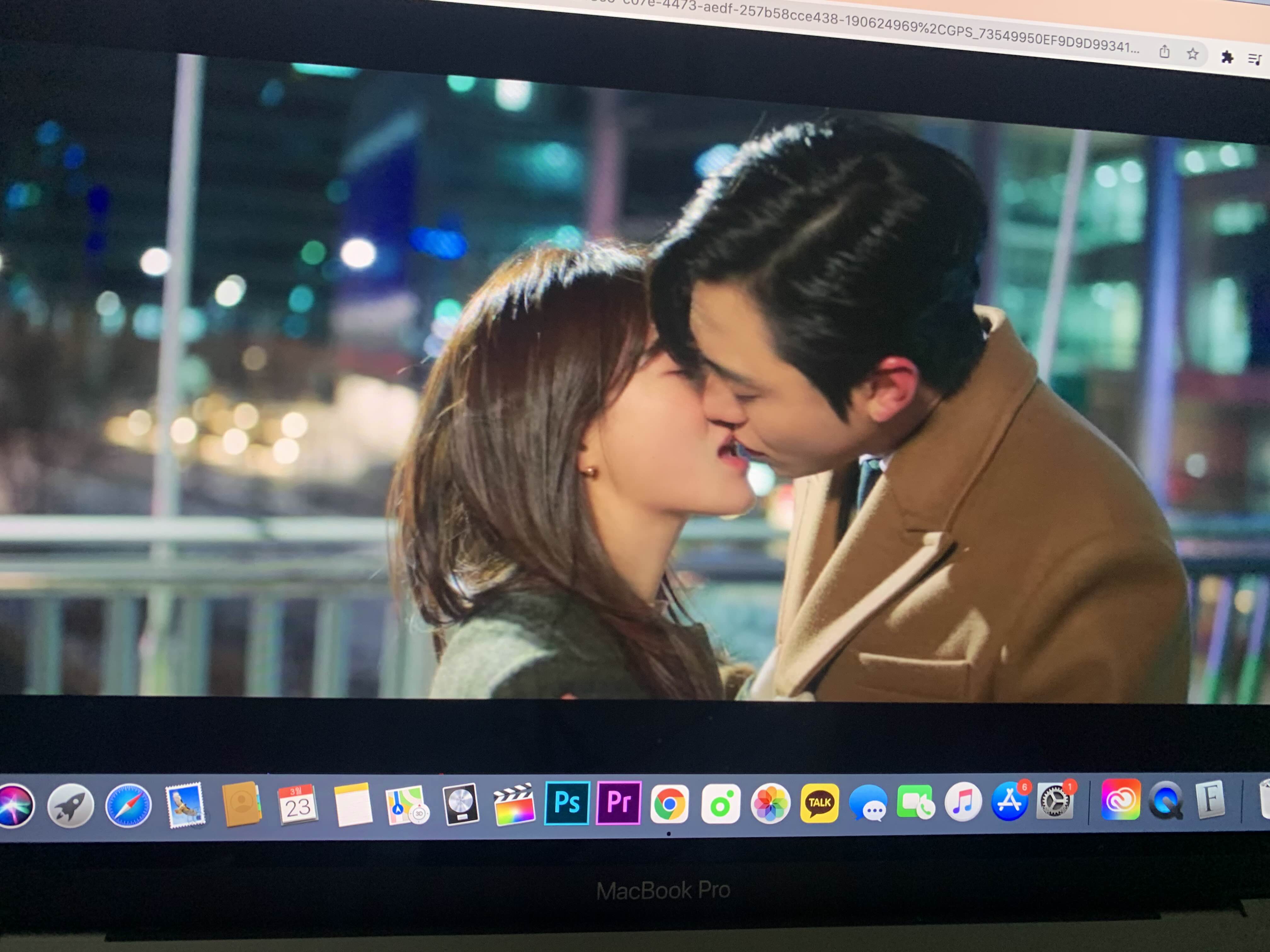Open Launchpad rocket icon
Image resolution: width=1270 pixels, height=952 pixels.
[70, 806]
